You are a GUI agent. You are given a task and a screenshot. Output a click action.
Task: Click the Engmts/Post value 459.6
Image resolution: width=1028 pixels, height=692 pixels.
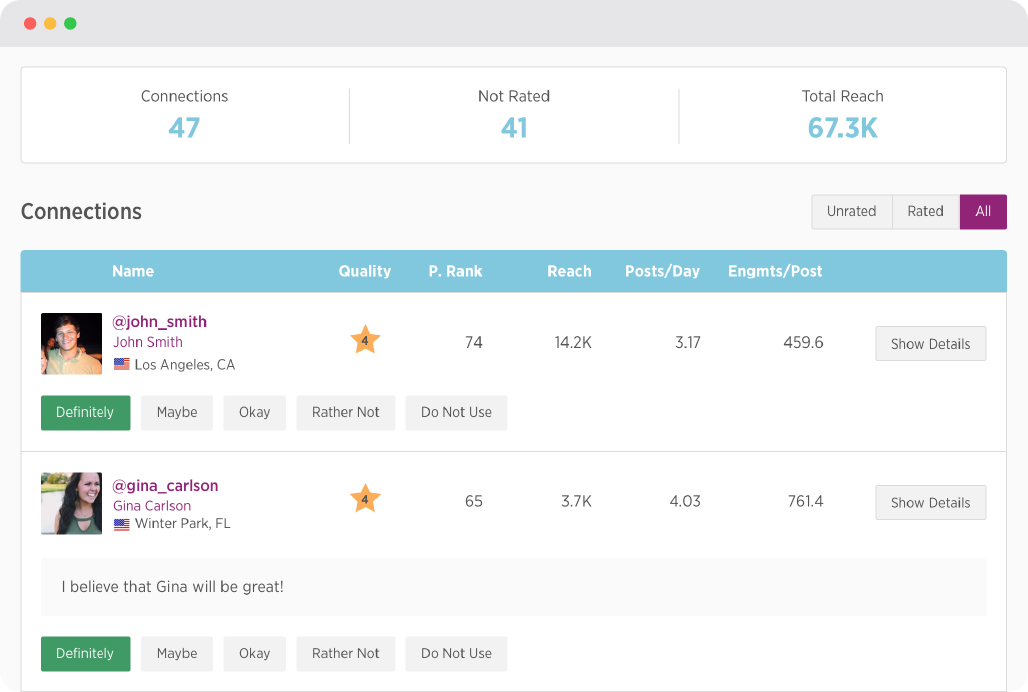tap(803, 343)
